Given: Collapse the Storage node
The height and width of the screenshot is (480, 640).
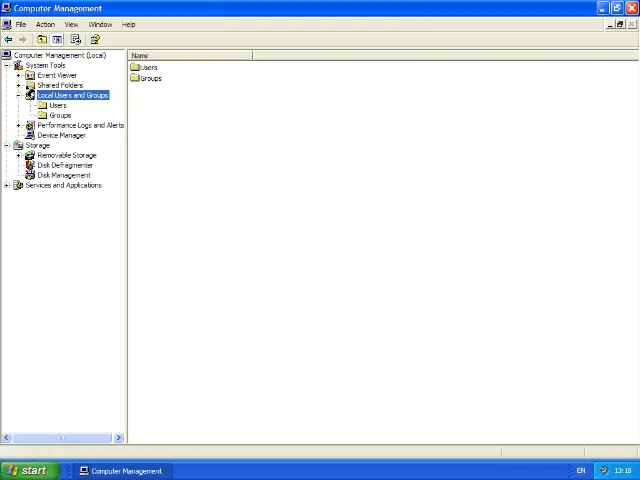Looking at the screenshot, I should (x=7, y=145).
